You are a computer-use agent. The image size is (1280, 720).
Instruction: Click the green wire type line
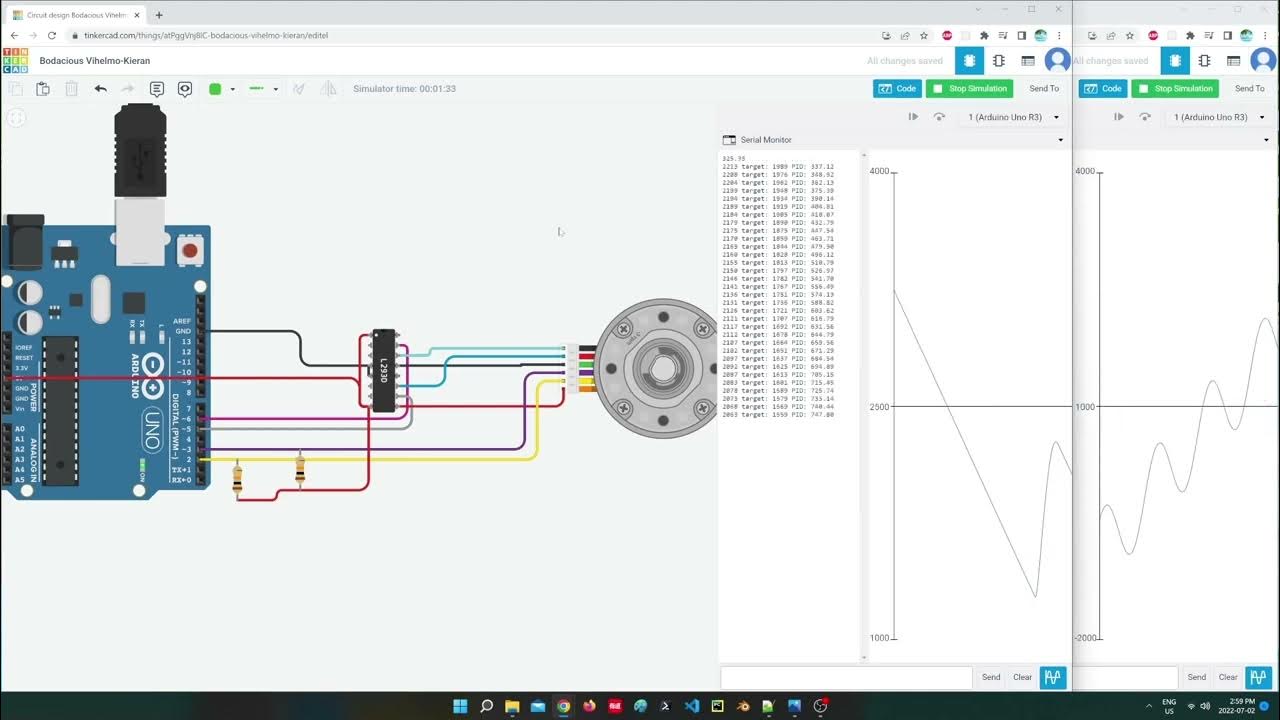point(256,89)
